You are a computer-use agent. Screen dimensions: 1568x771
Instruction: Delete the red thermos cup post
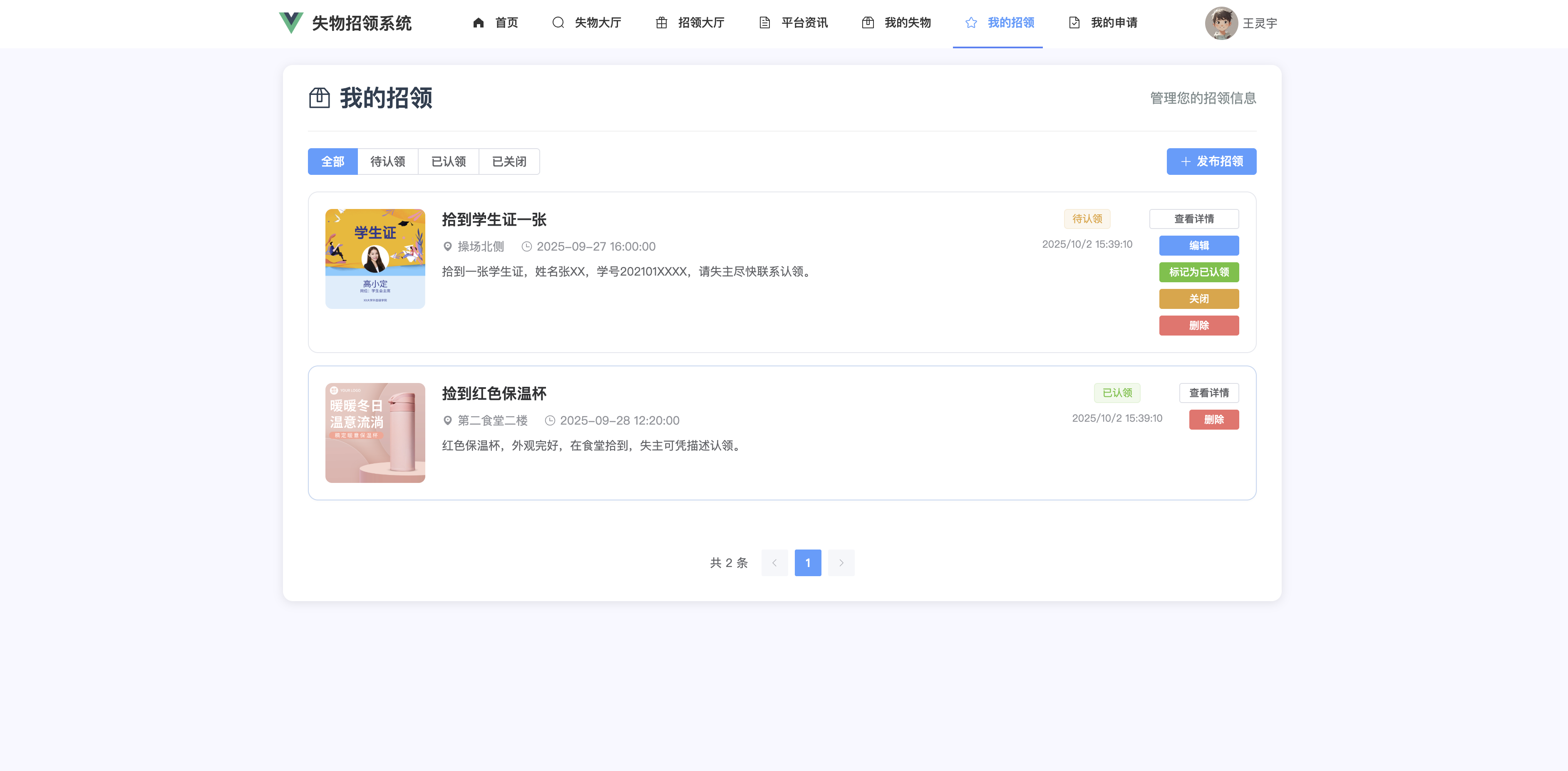click(x=1214, y=420)
